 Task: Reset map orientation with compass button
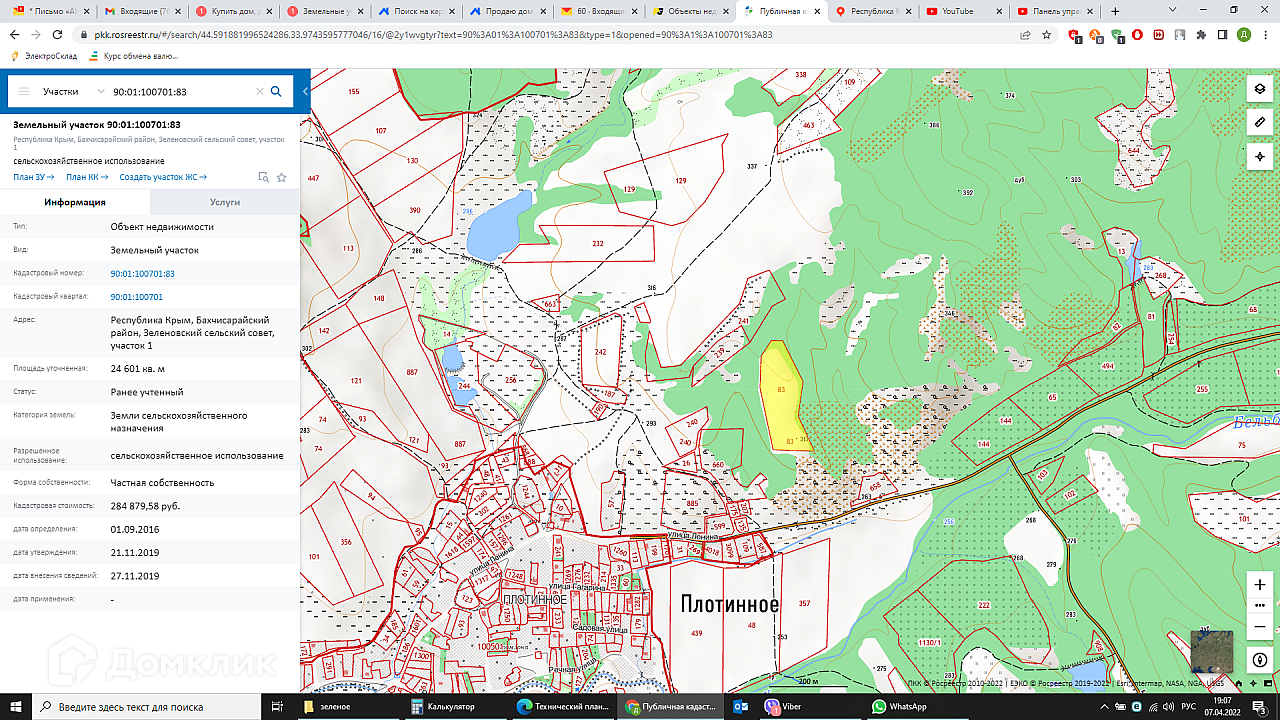point(1259,660)
